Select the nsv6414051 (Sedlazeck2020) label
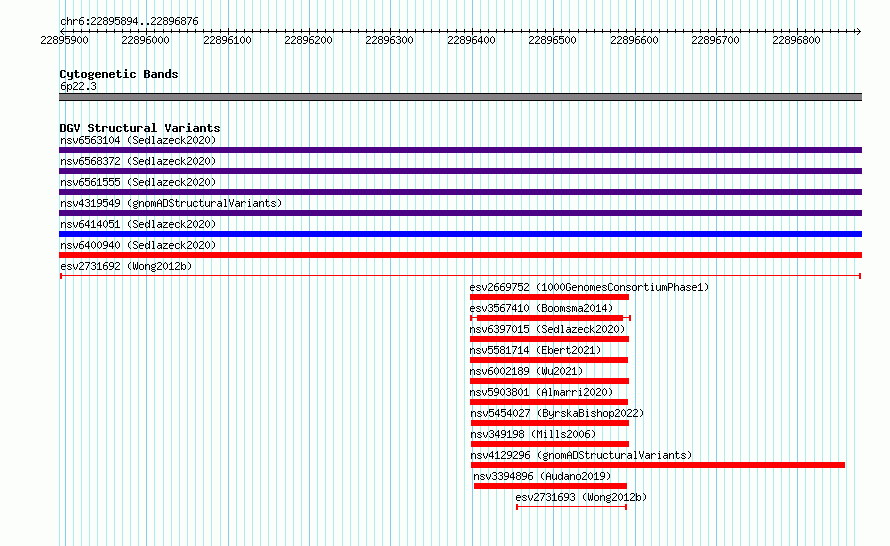890x546 pixels. 138,224
